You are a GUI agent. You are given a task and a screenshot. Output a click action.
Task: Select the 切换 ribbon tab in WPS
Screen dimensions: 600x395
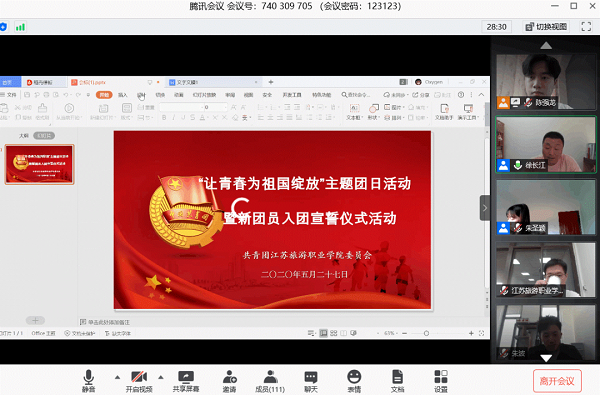[x=160, y=95]
